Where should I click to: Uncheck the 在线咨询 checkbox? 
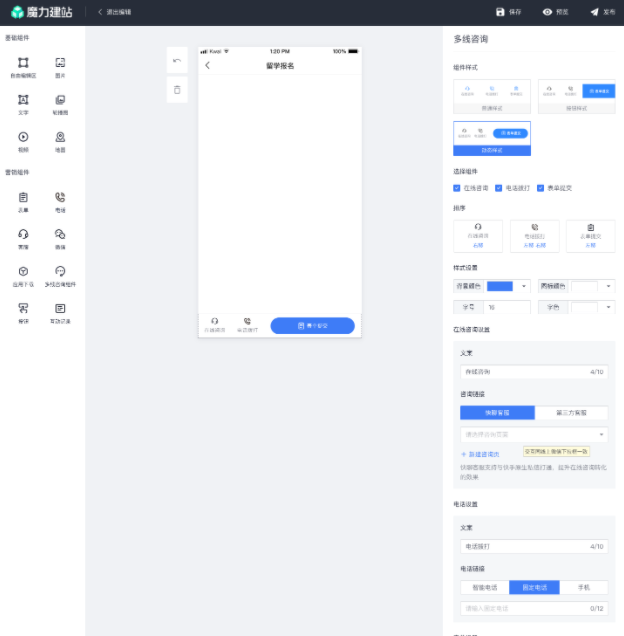(x=457, y=188)
